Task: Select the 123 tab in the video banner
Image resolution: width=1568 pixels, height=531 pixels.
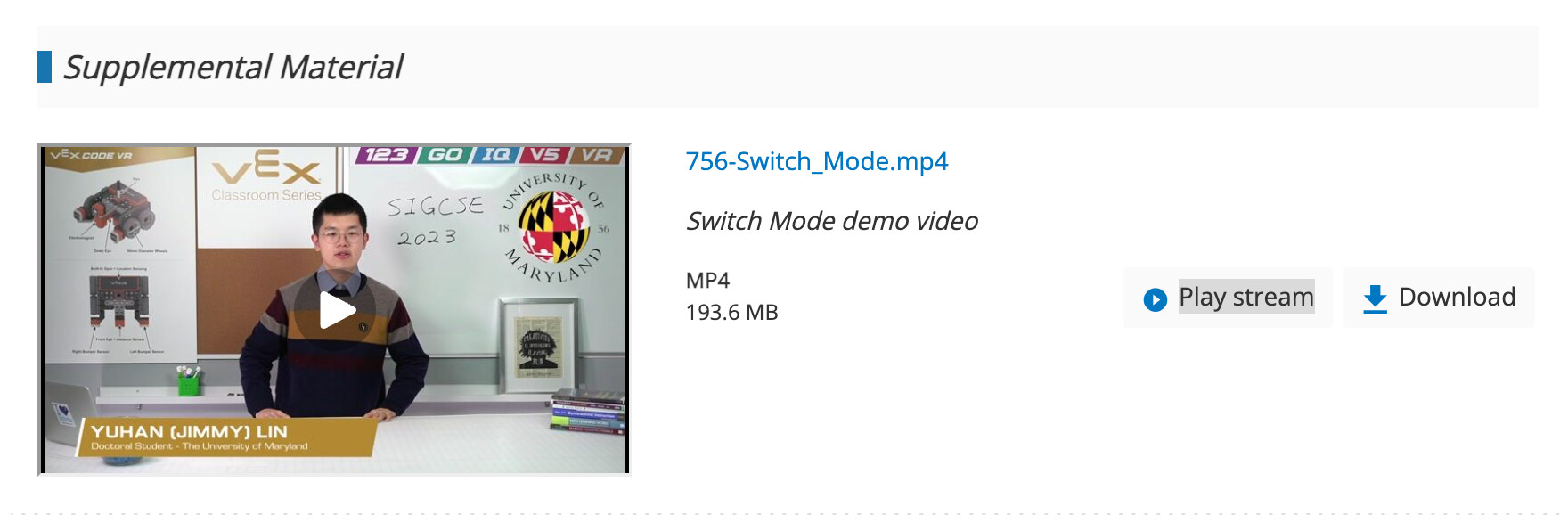Action: point(387,155)
